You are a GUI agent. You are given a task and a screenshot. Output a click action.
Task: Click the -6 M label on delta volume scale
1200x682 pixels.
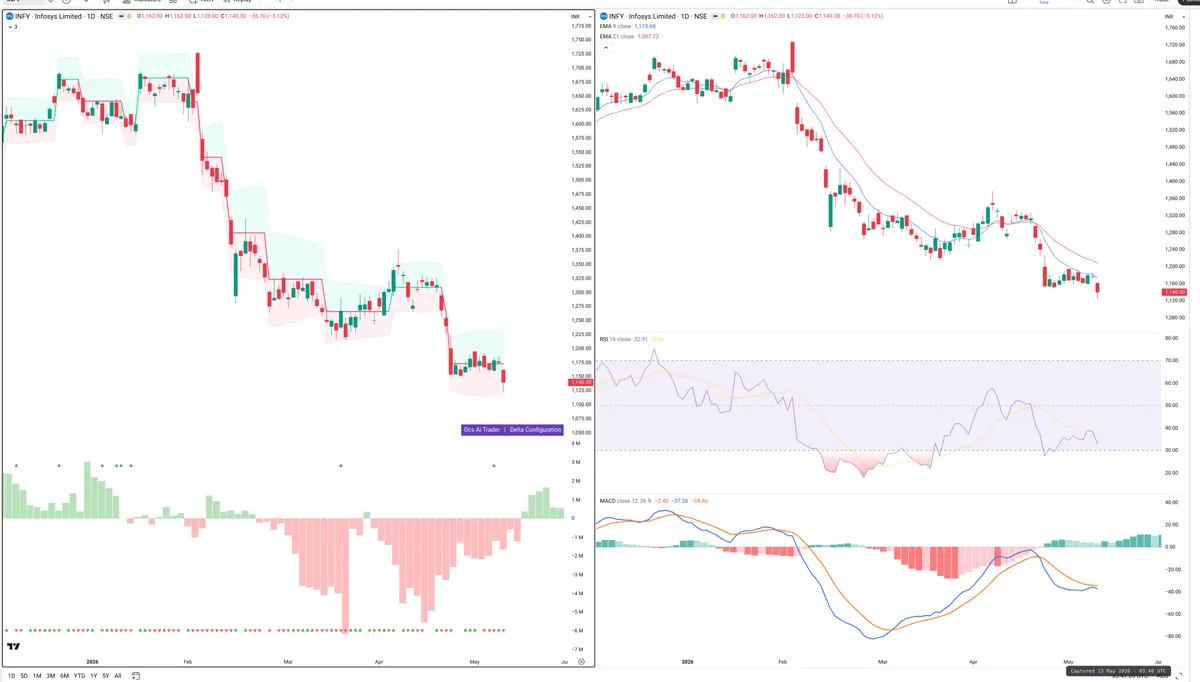tap(577, 631)
